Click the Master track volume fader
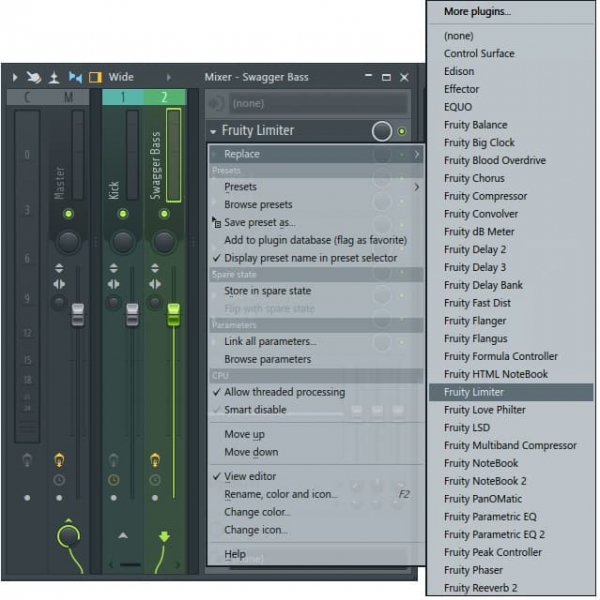 (78, 315)
